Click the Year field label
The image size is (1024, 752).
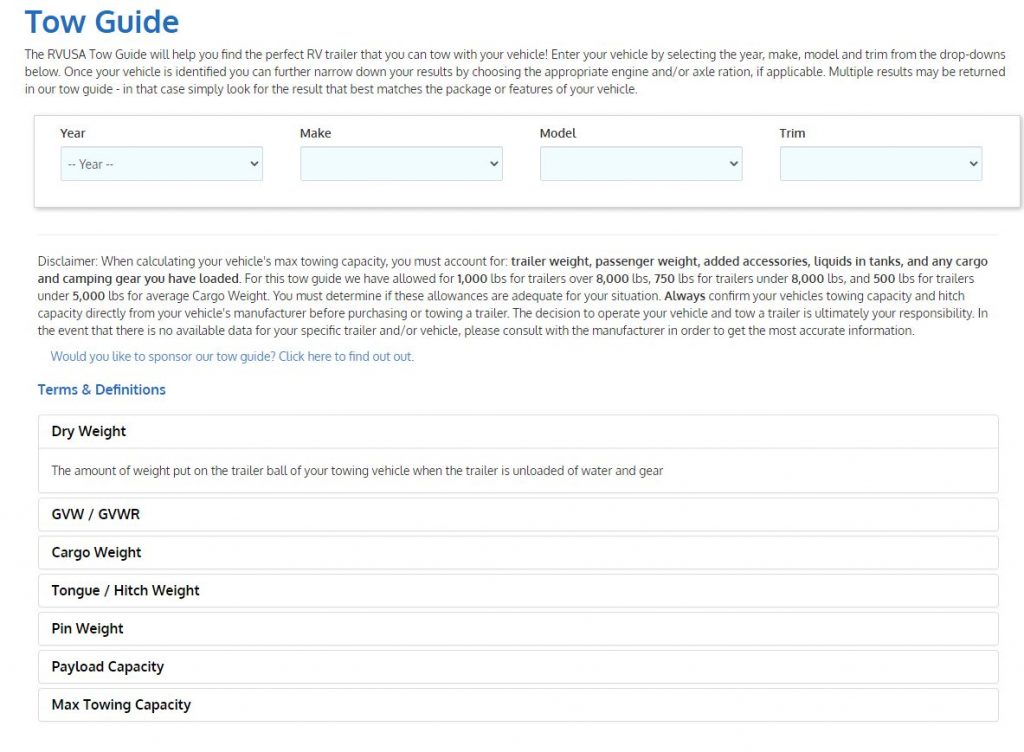pyautogui.click(x=72, y=133)
